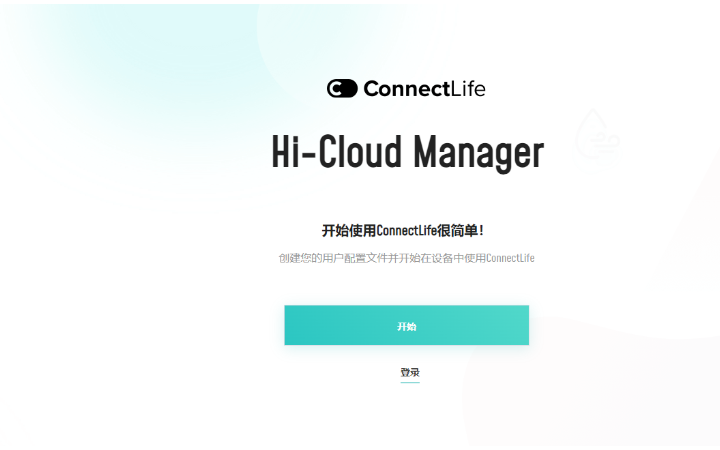
Task: Click the left edge of the 开始 button
Action: 287,325
